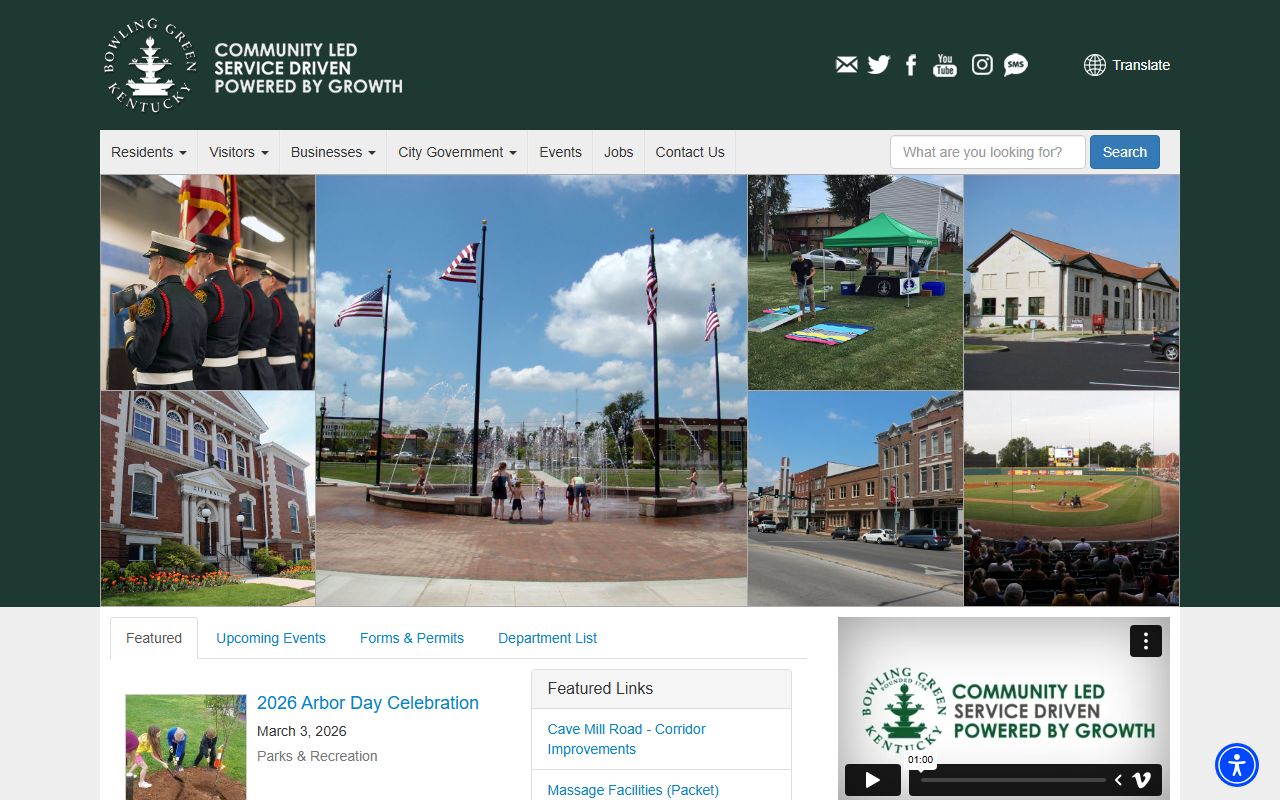Click the email envelope icon
Viewport: 1280px width, 800px height.
click(847, 65)
